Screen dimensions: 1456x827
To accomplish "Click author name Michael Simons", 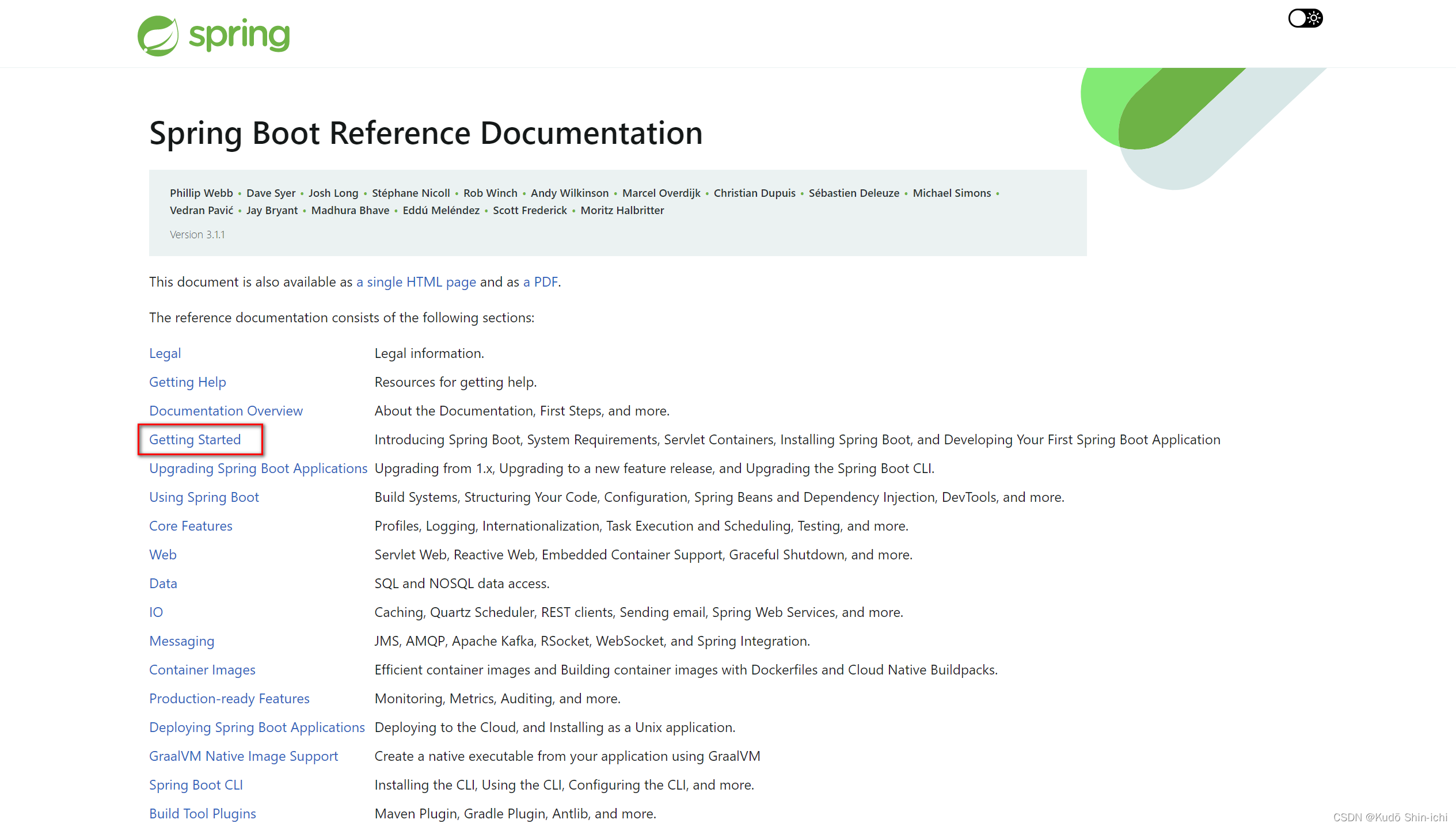I will (952, 193).
